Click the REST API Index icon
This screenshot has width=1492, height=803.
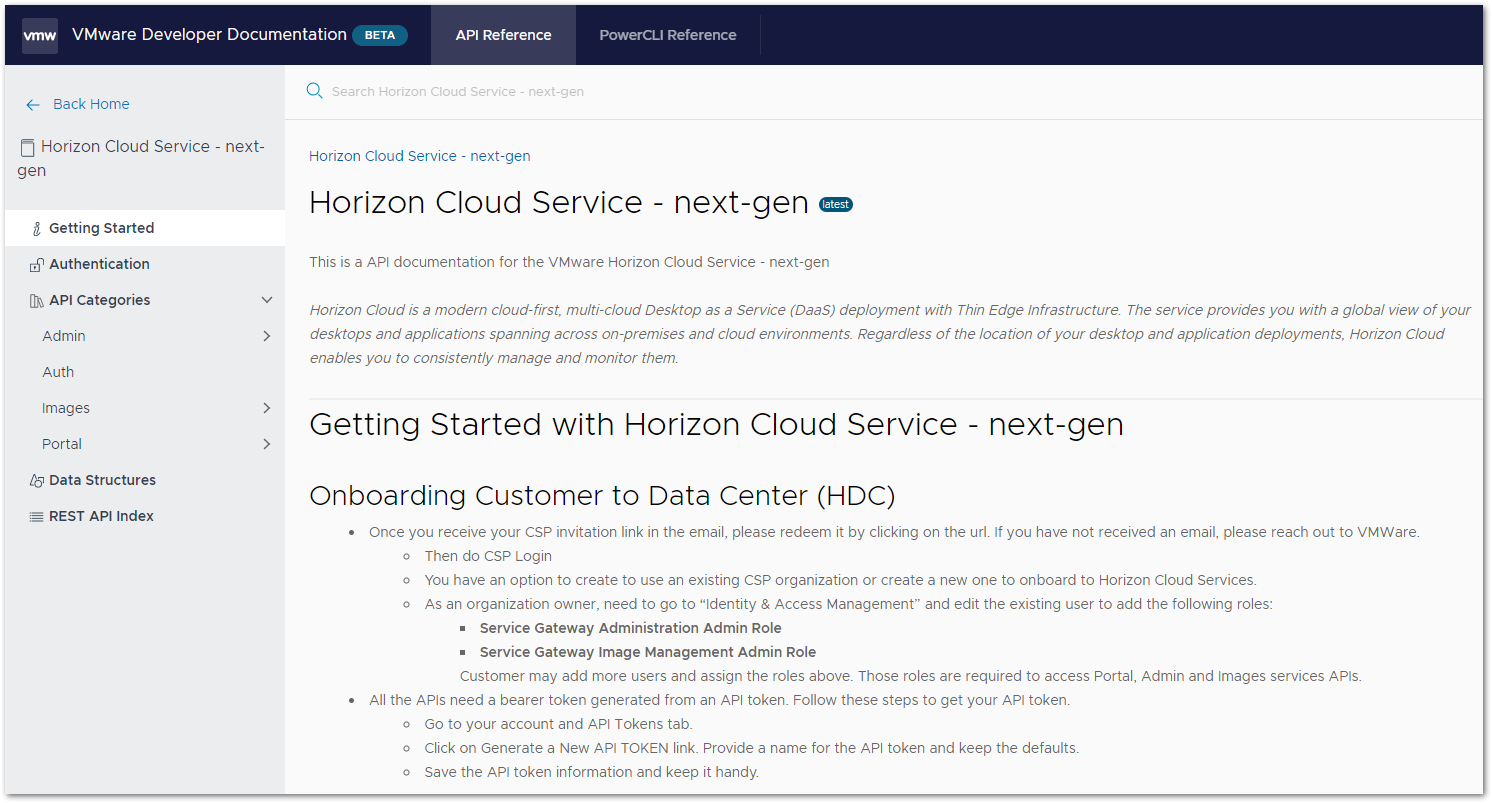(35, 516)
